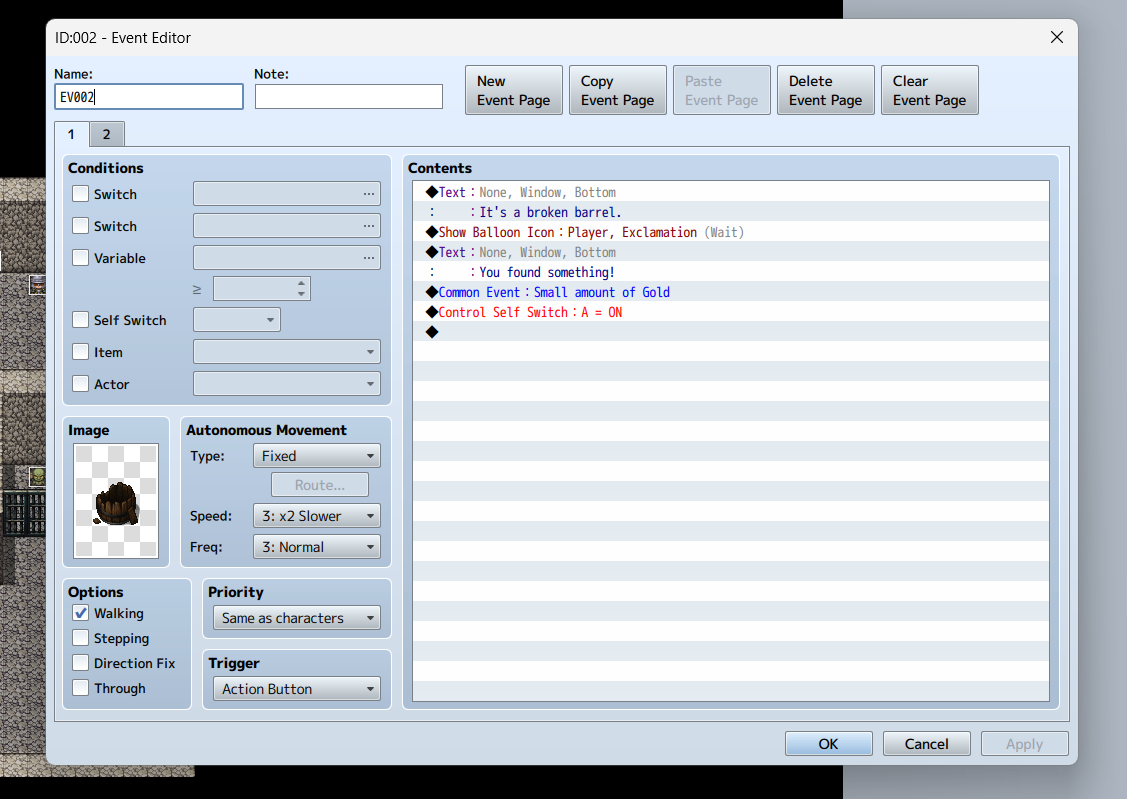
Task: Close the Event Editor dialog
Action: coord(1056,38)
